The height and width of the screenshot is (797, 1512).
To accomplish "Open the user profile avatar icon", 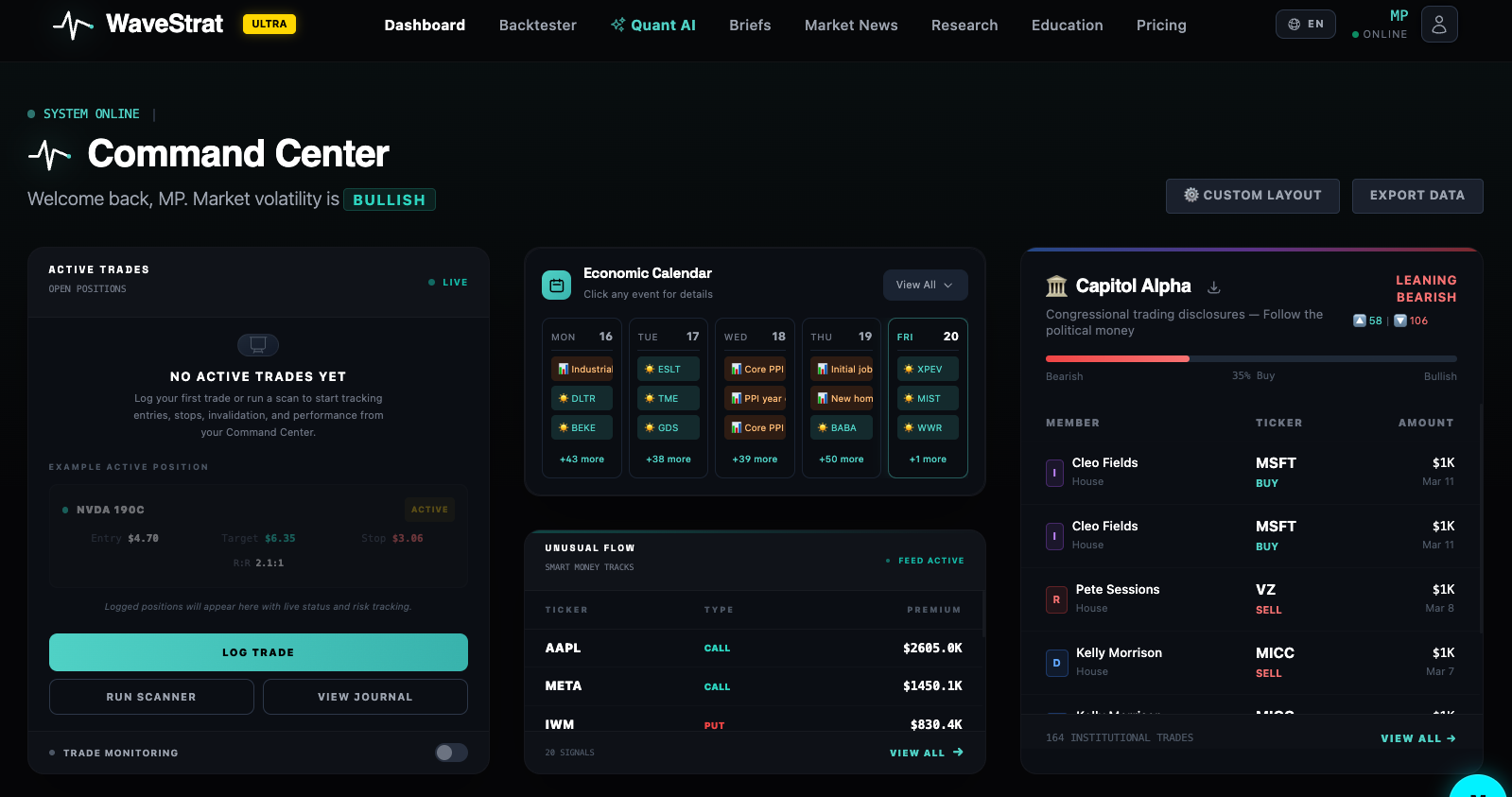I will point(1439,25).
